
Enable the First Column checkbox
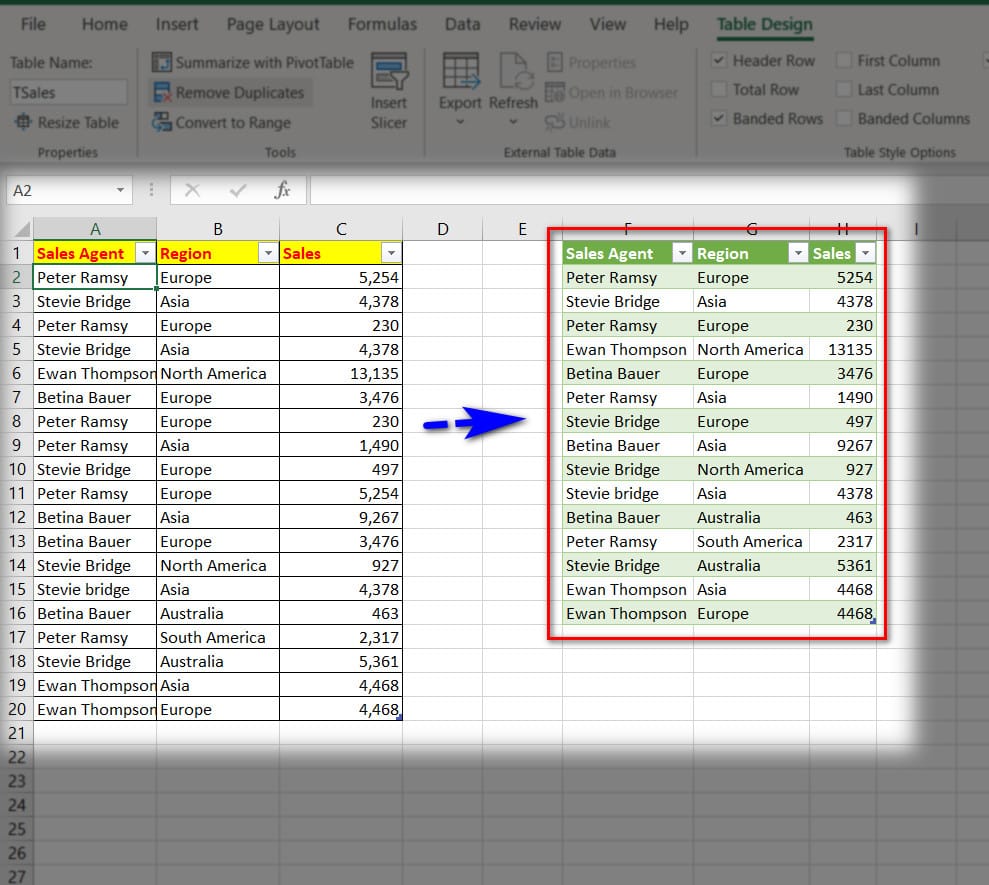point(844,61)
